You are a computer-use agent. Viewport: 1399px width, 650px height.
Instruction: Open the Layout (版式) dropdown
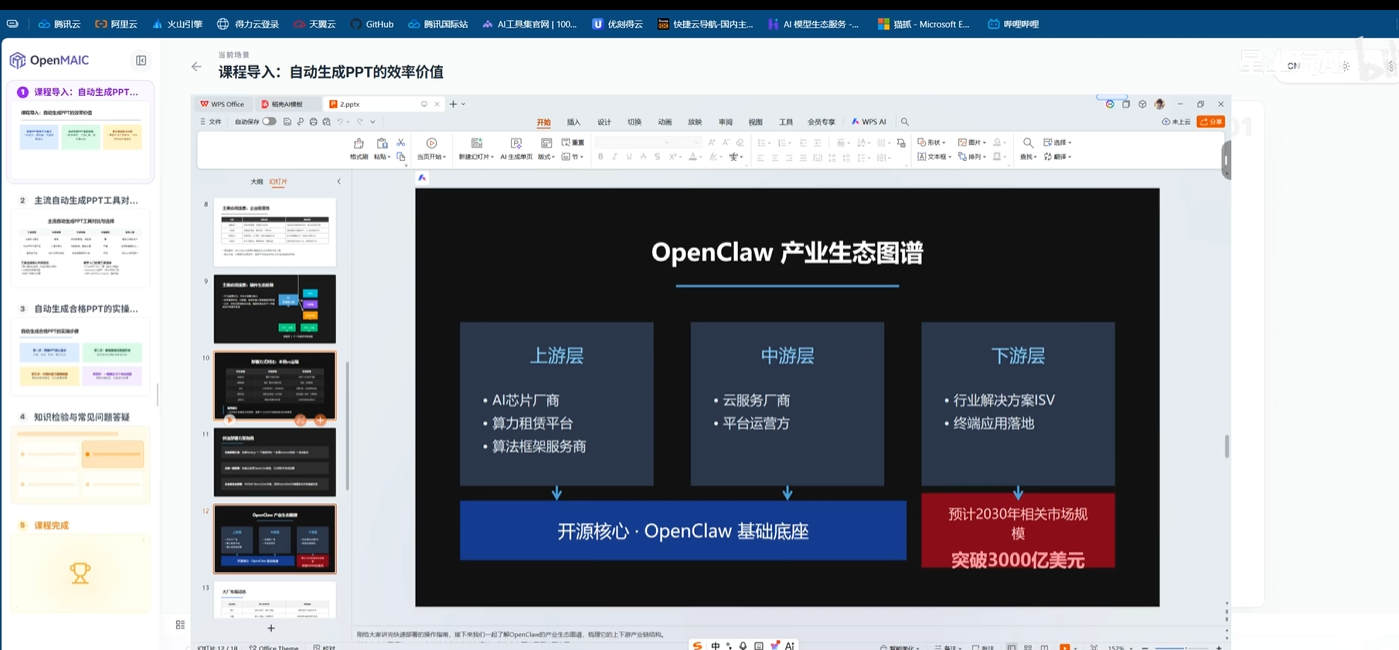click(x=546, y=157)
